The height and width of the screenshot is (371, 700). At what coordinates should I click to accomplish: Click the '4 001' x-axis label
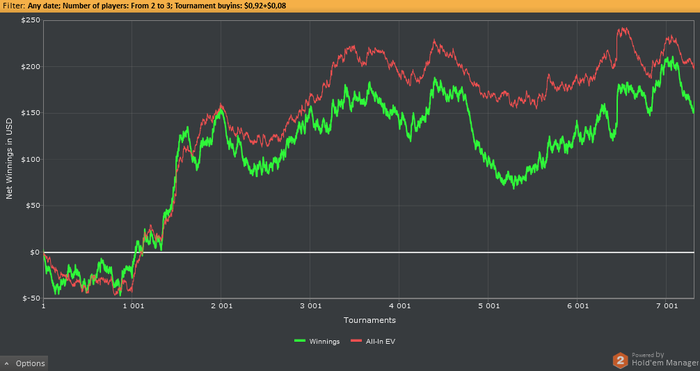pyautogui.click(x=400, y=306)
